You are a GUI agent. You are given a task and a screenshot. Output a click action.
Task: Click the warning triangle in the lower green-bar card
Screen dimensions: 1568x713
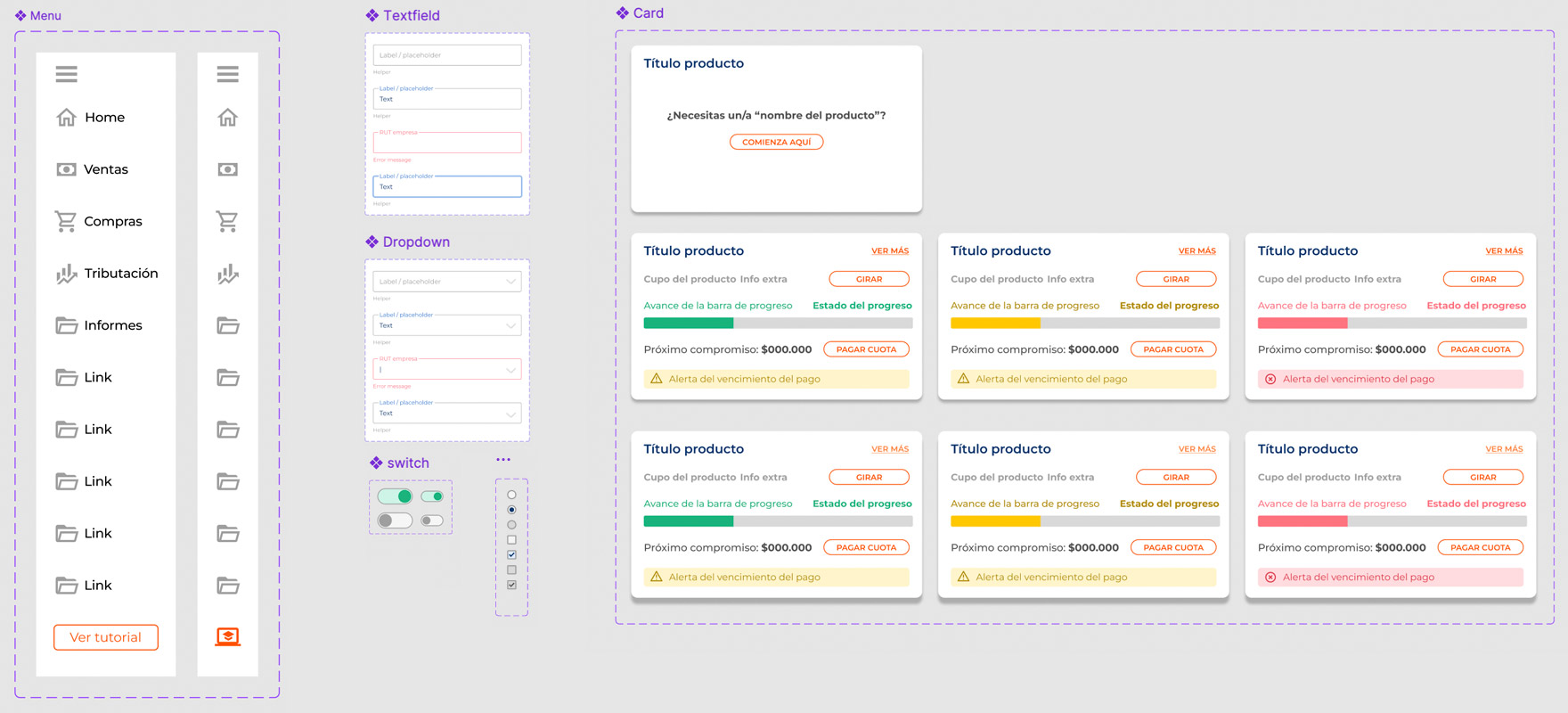pos(657,577)
